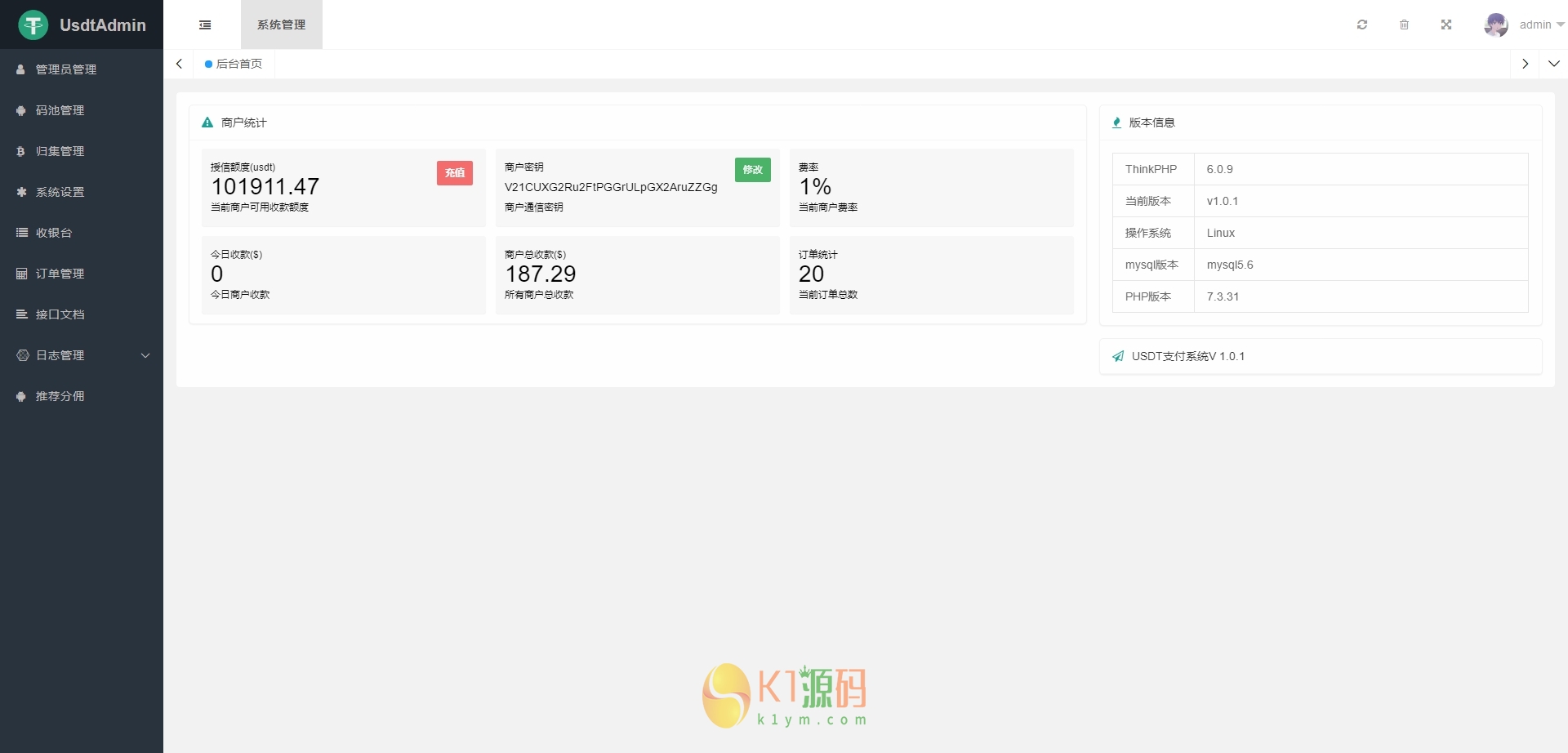
Task: Click the 当前商户可用收款额度 caption
Action: [x=260, y=207]
